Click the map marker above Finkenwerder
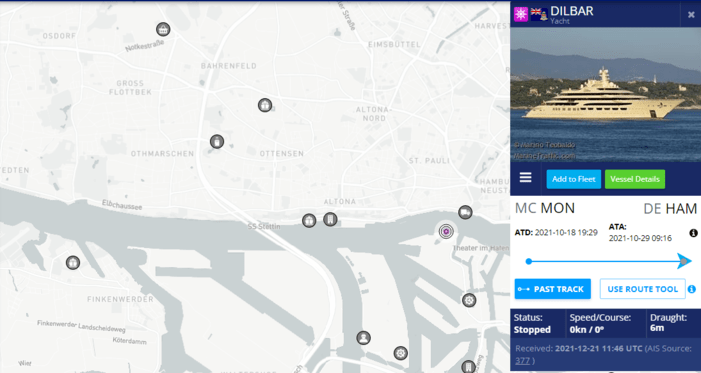701x373 pixels. 73,262
